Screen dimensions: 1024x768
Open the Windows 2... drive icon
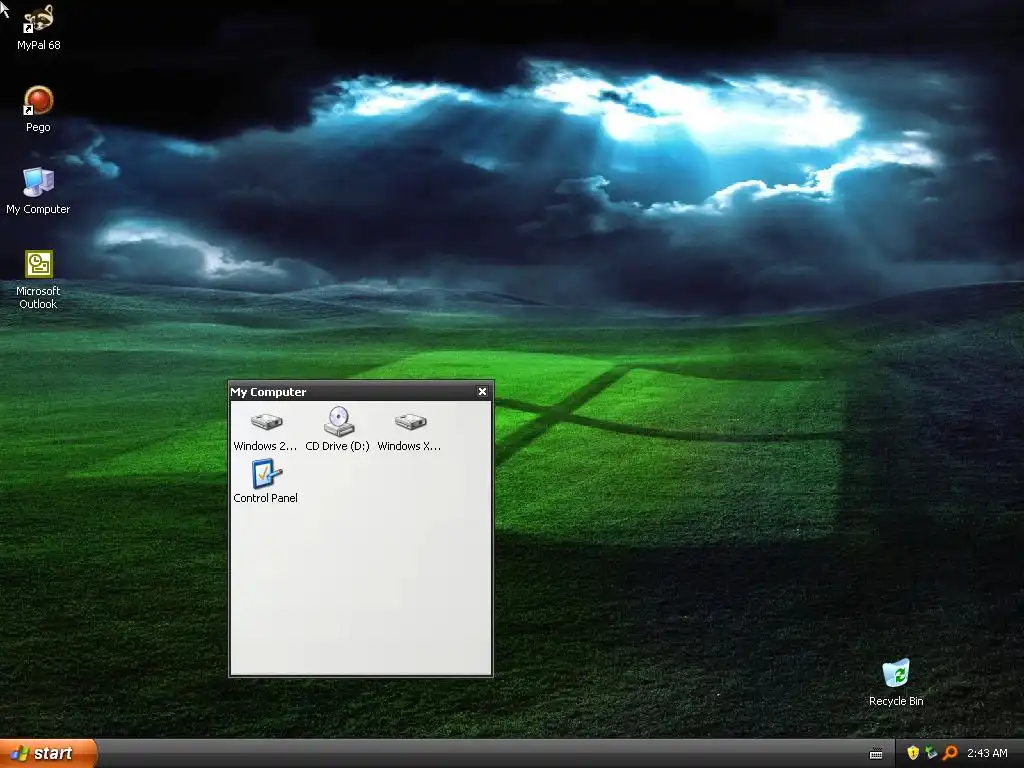point(265,429)
